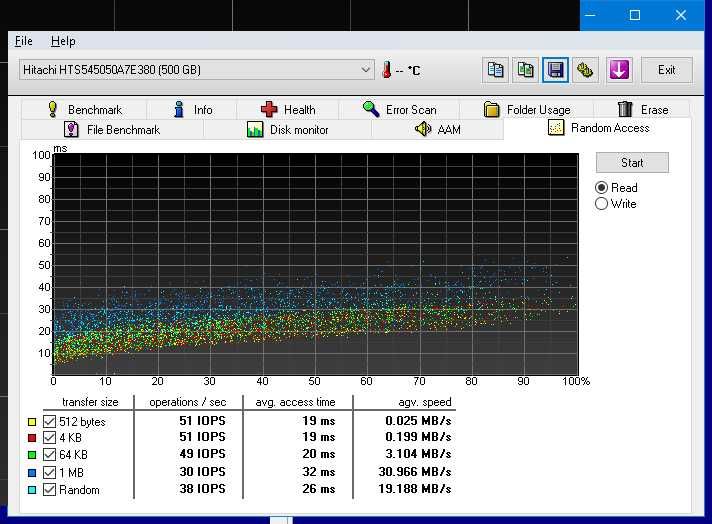This screenshot has width=712, height=524.
Task: Open the Erase tab
Action: tap(642, 109)
